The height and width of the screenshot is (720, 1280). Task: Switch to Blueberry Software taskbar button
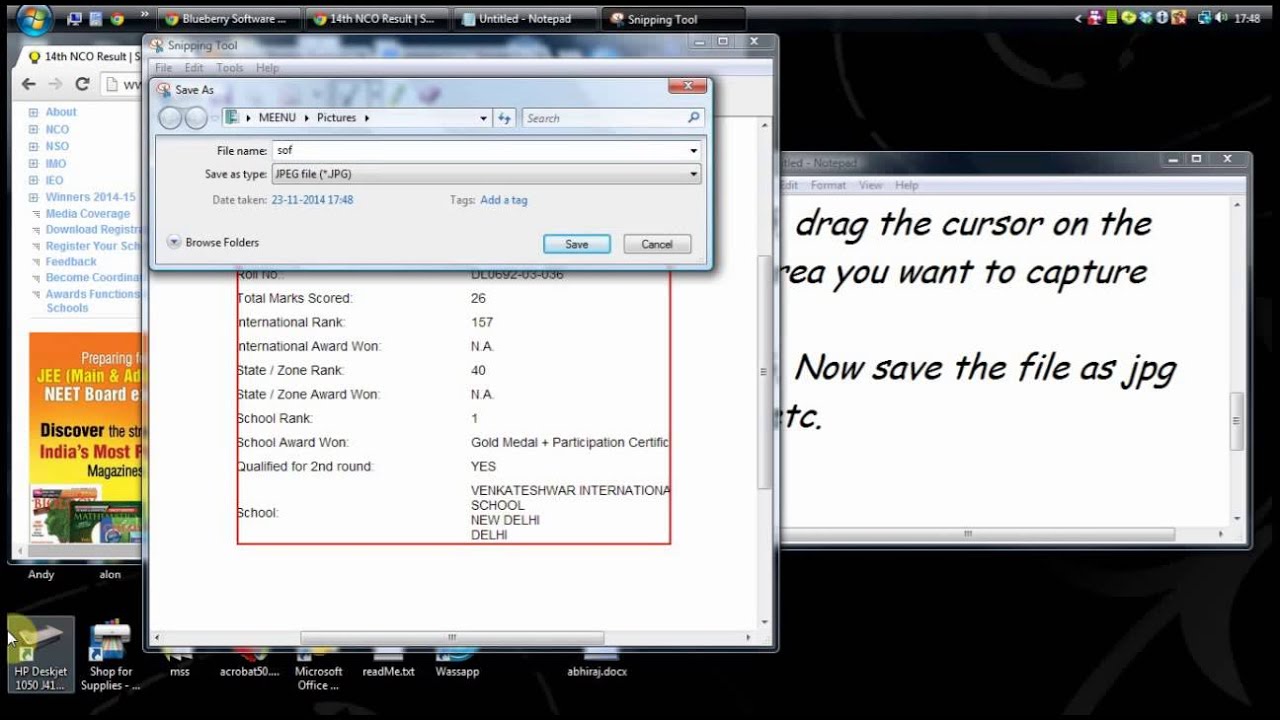pos(229,19)
